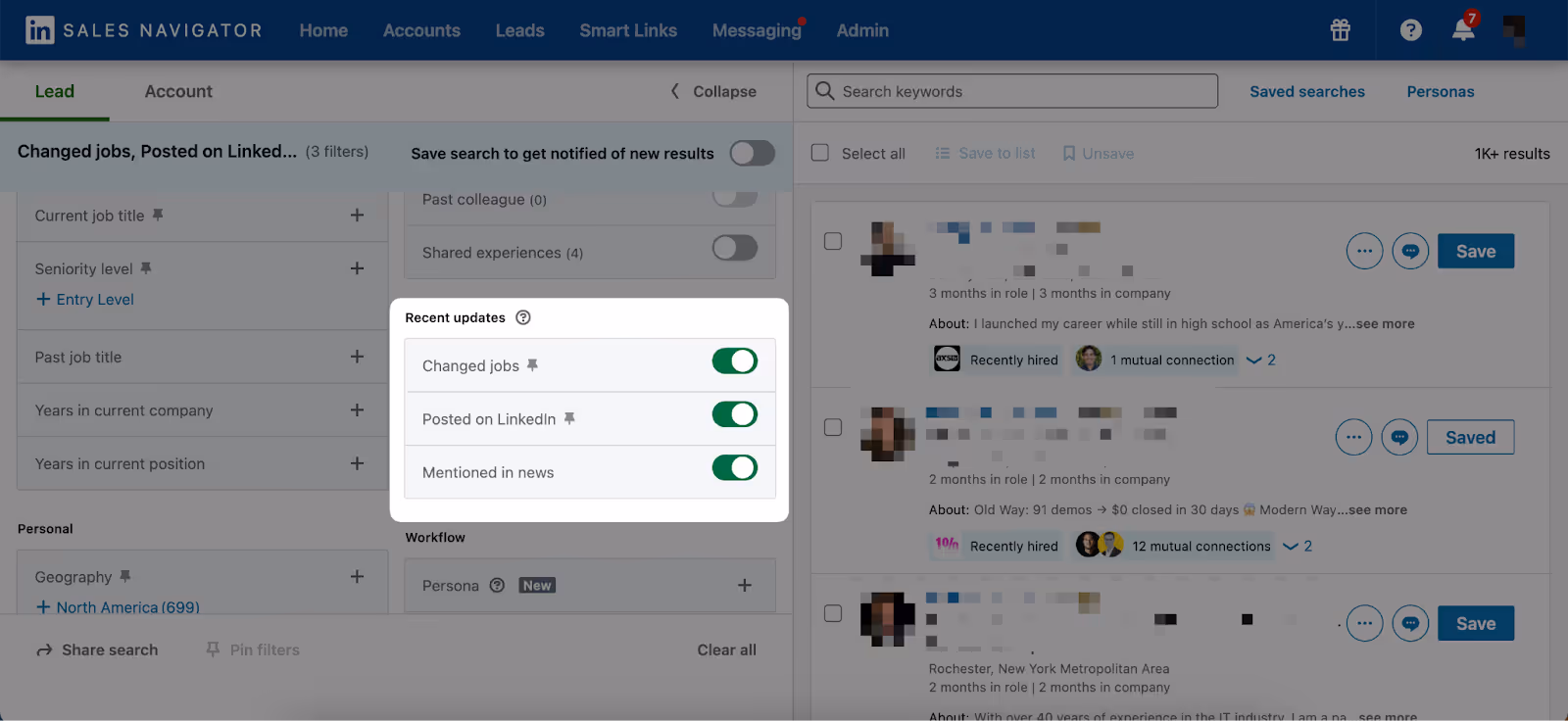Expand the Past job title filter

tap(357, 357)
